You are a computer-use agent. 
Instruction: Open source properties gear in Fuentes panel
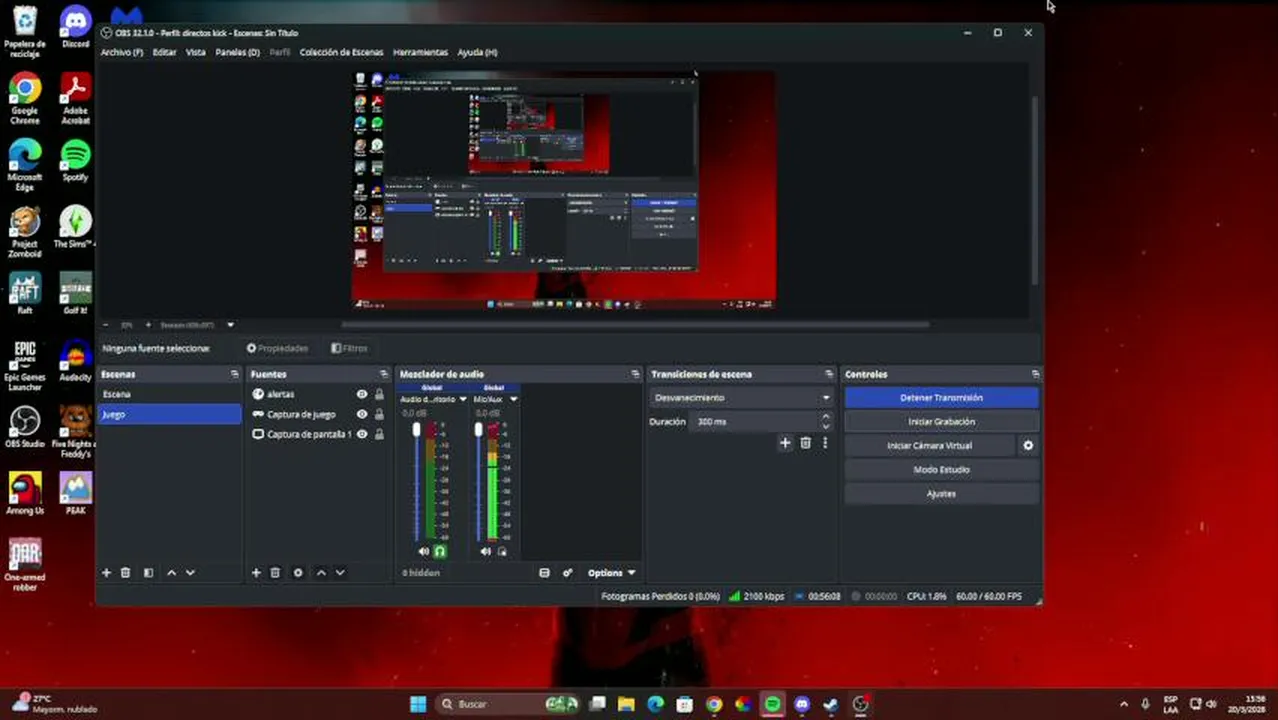click(298, 573)
